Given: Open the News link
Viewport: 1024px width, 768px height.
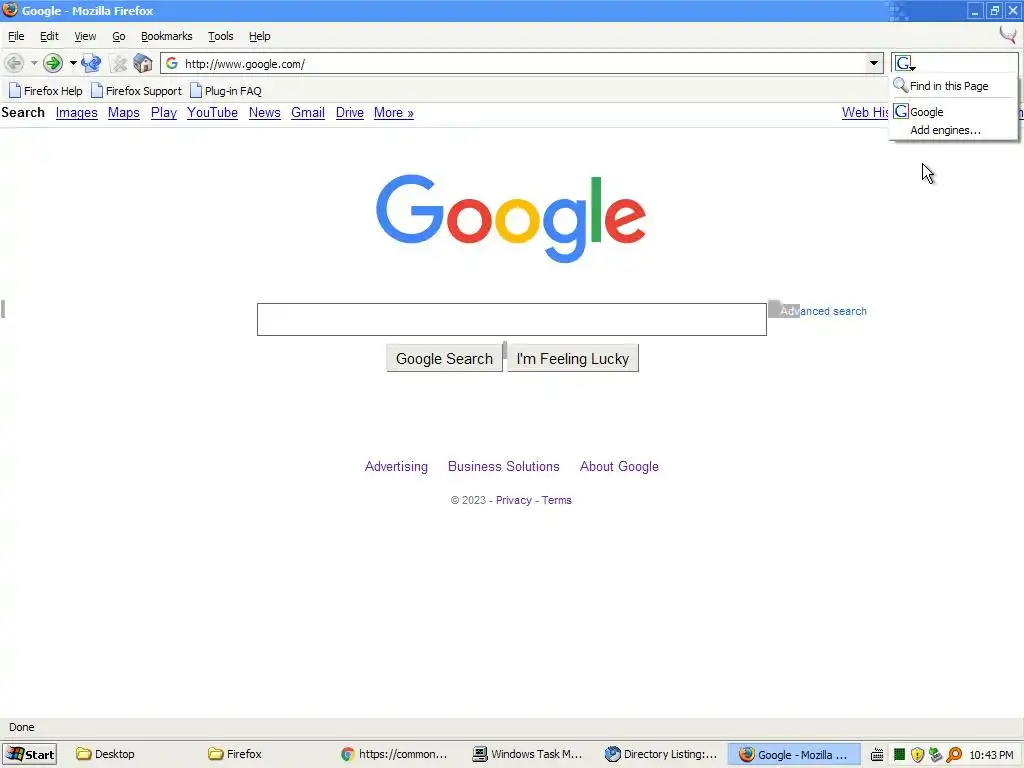Looking at the screenshot, I should pyautogui.click(x=264, y=113).
